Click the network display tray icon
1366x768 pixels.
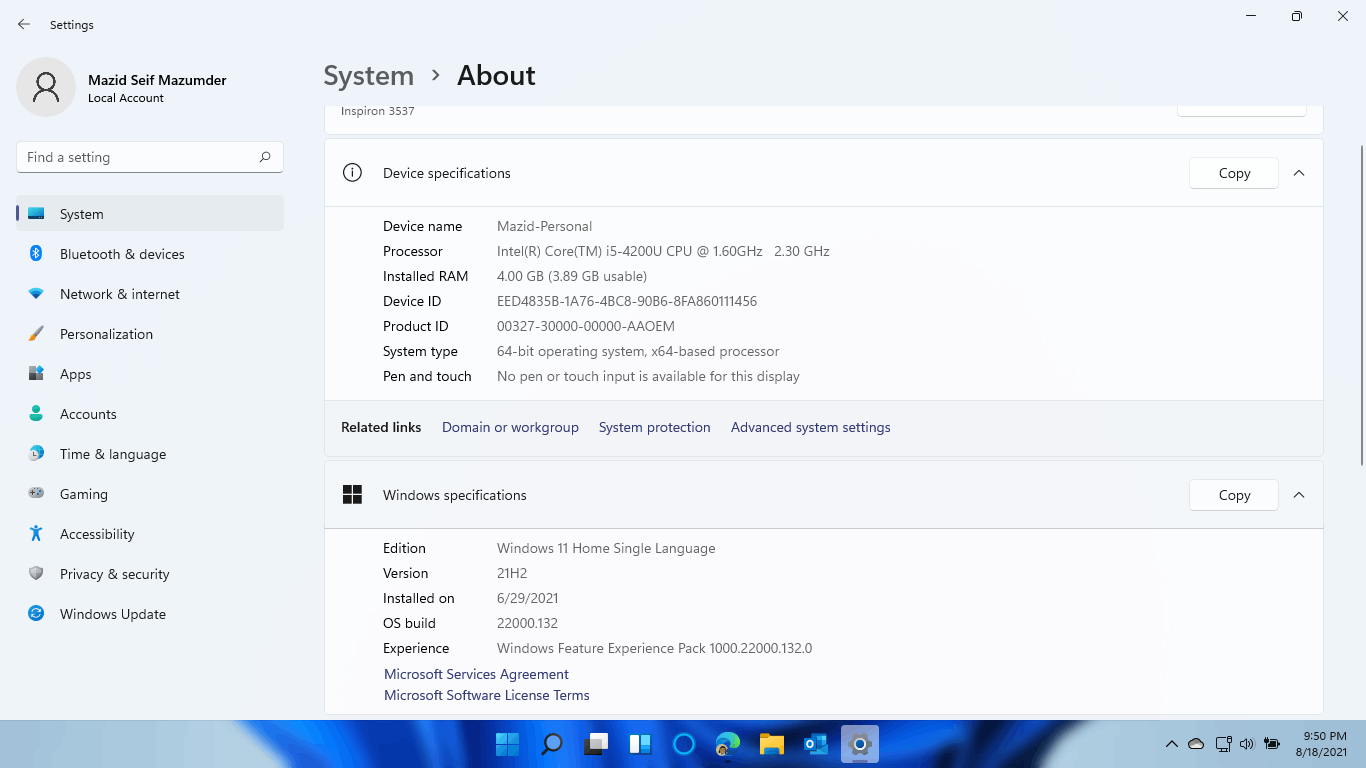pyautogui.click(x=1222, y=744)
